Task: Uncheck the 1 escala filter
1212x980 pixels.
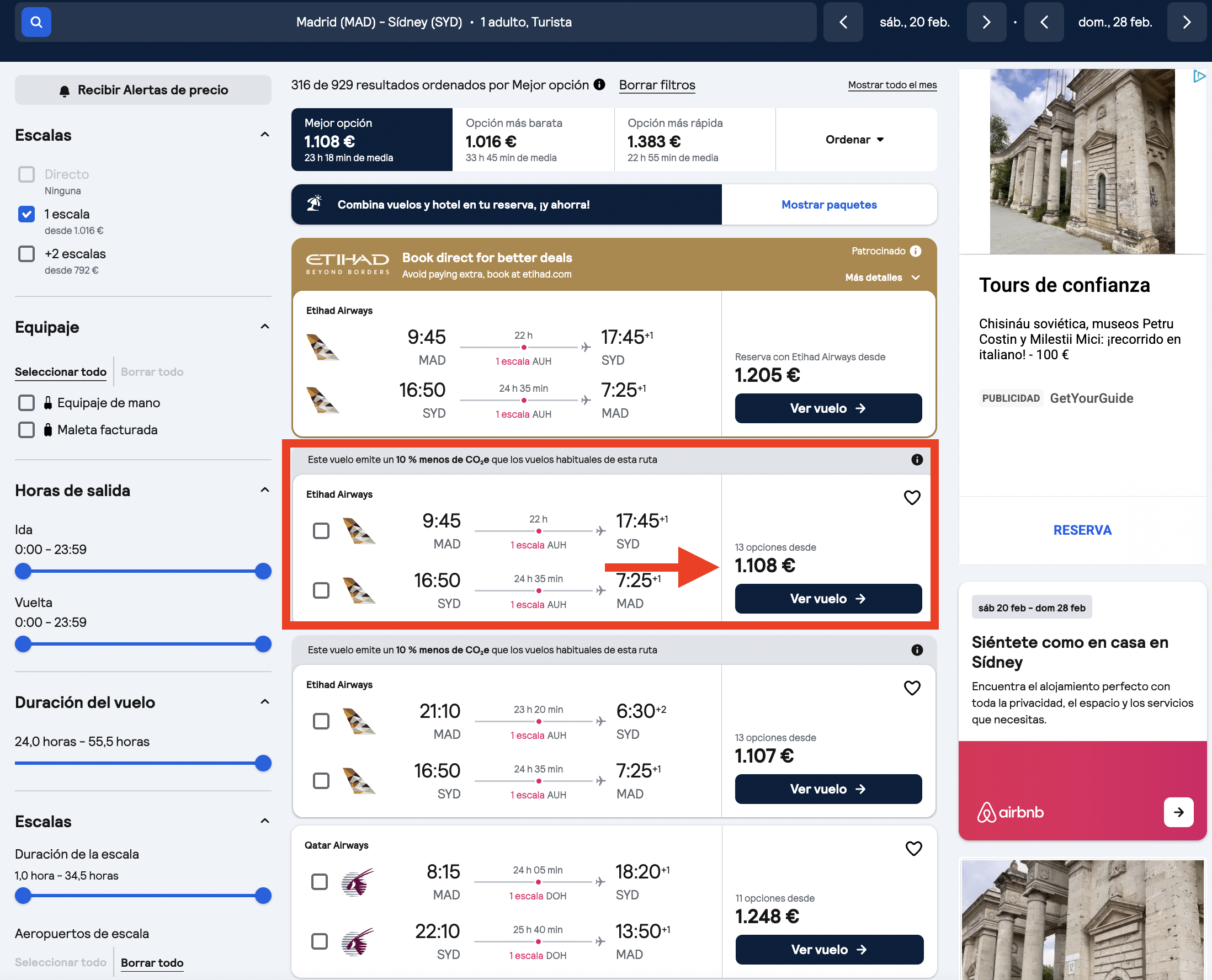Action: coord(26,214)
